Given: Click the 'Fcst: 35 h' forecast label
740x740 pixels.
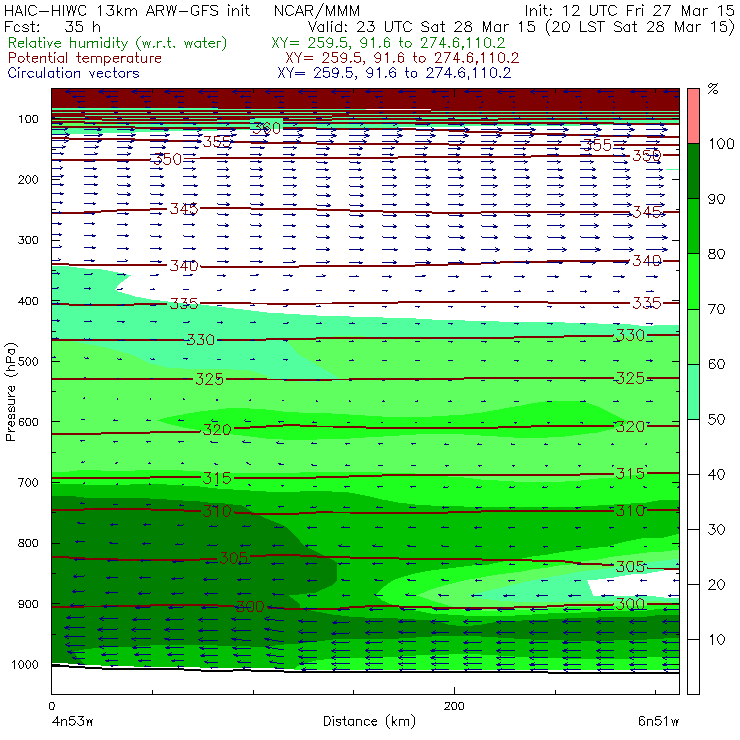Looking at the screenshot, I should click(52, 26).
